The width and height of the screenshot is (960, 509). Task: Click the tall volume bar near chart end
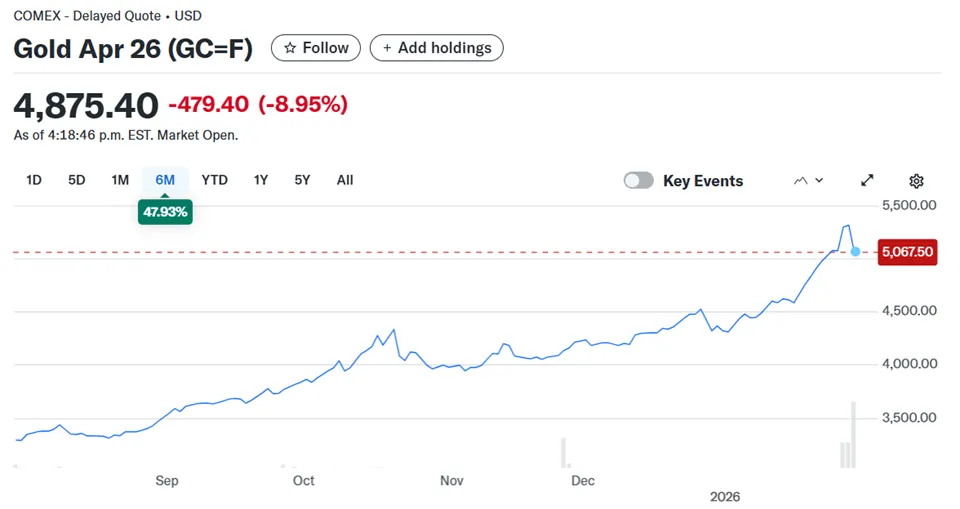[853, 435]
